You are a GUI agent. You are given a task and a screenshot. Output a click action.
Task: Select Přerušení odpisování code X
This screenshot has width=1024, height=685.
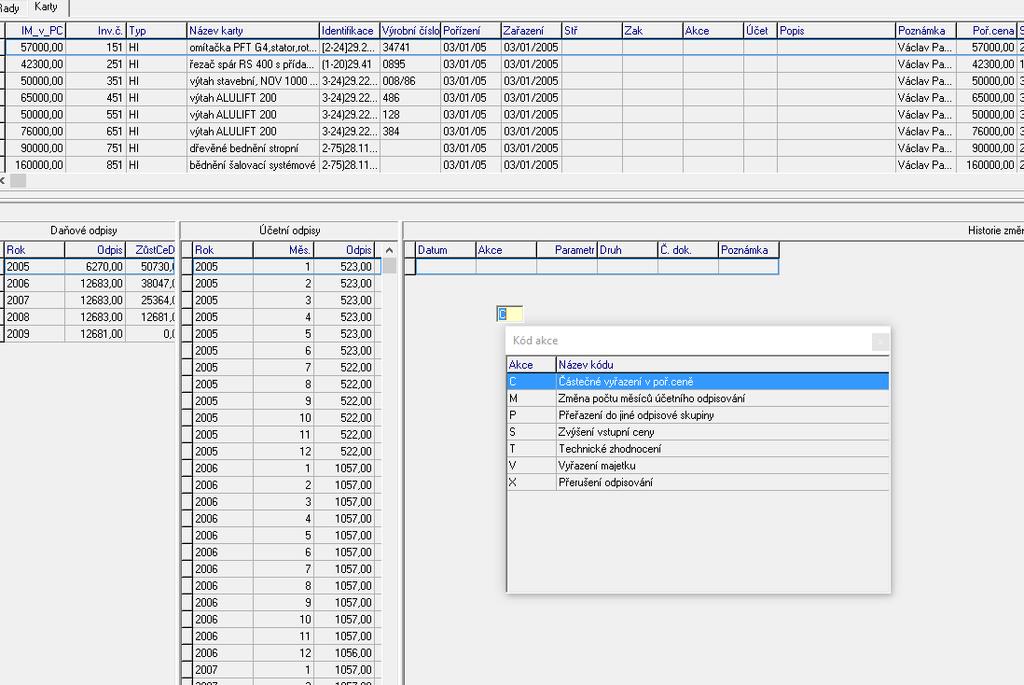tap(697, 483)
